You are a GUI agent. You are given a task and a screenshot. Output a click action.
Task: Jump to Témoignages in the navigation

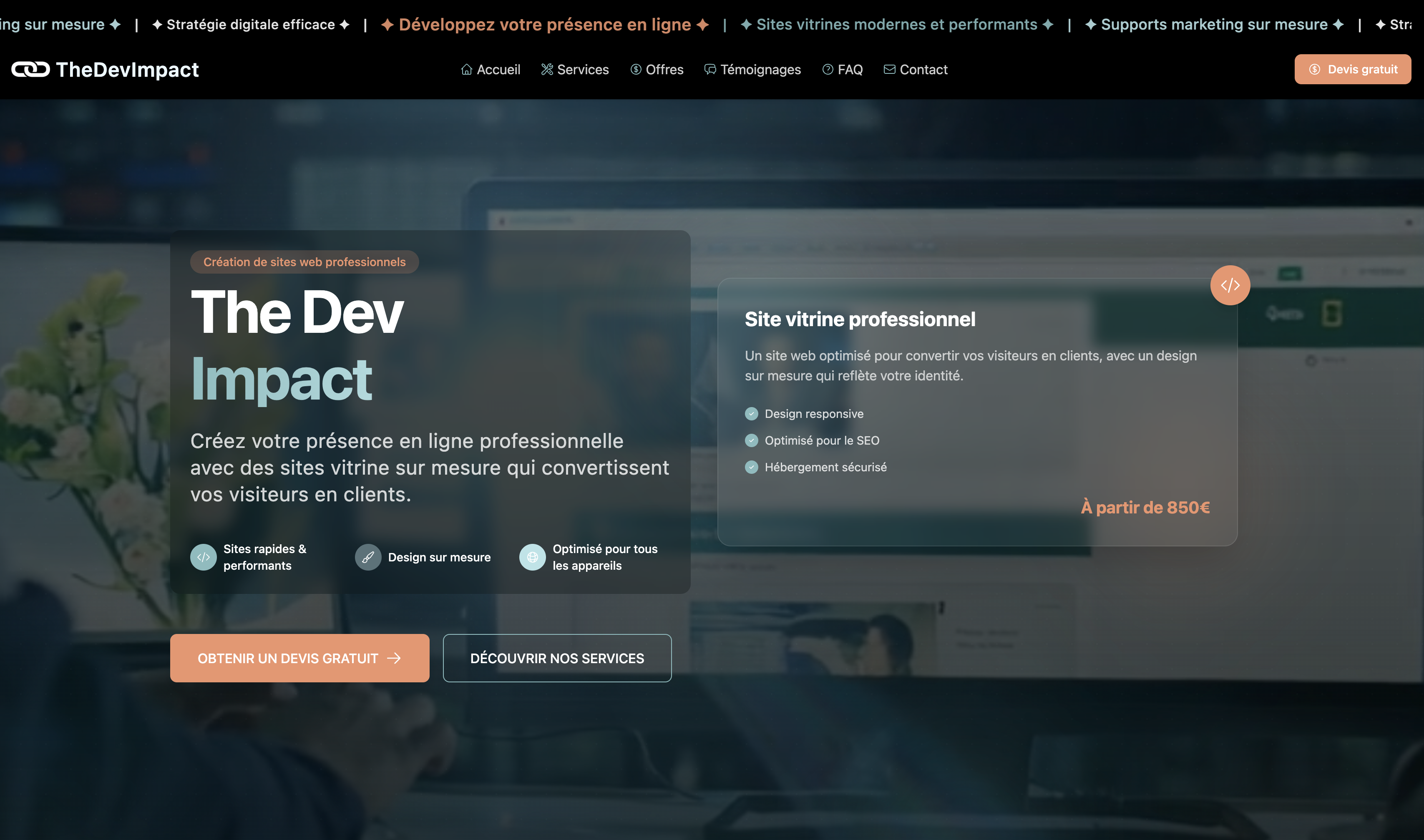[753, 69]
